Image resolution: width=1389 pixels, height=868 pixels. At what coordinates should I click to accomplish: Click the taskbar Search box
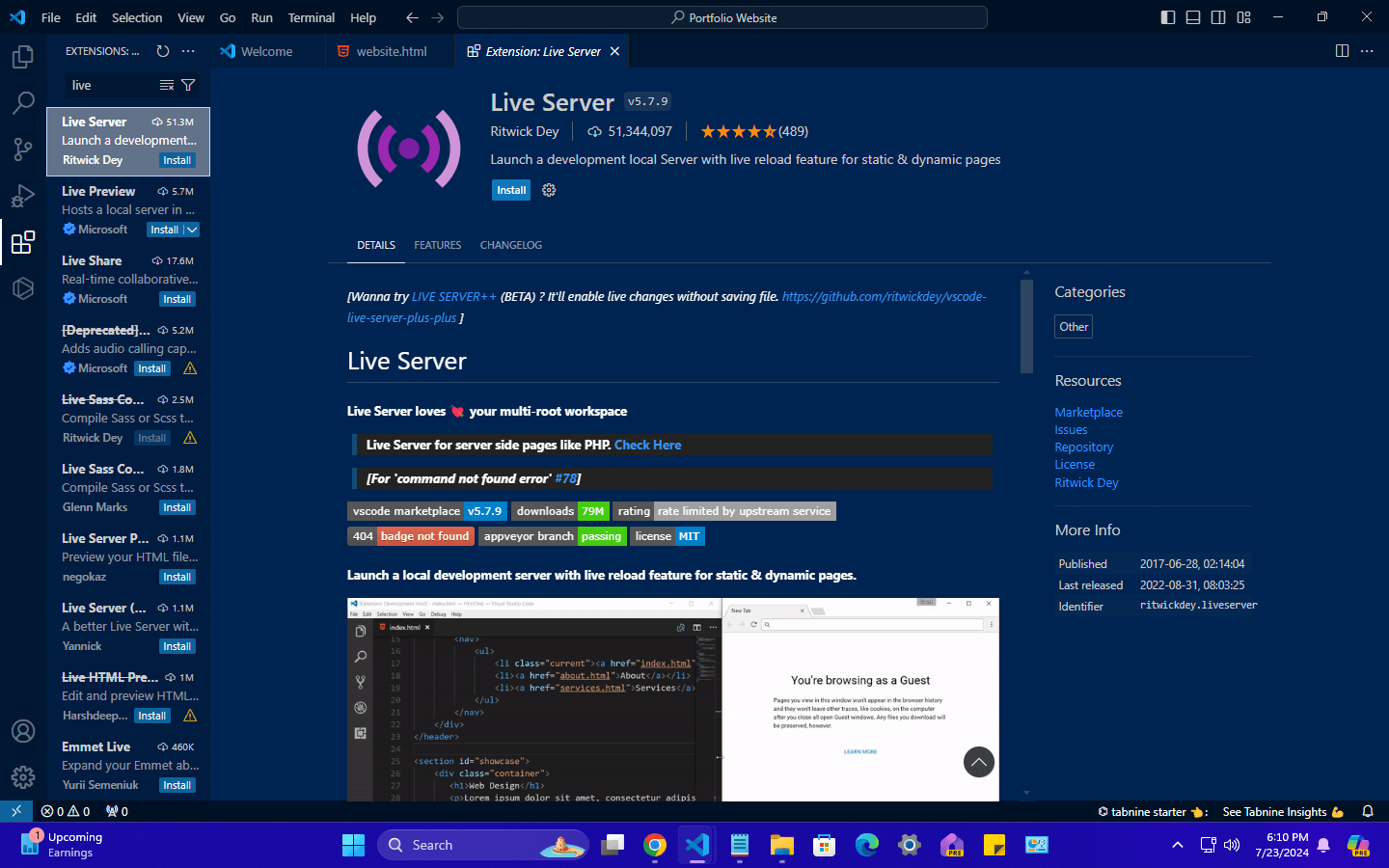tap(482, 845)
